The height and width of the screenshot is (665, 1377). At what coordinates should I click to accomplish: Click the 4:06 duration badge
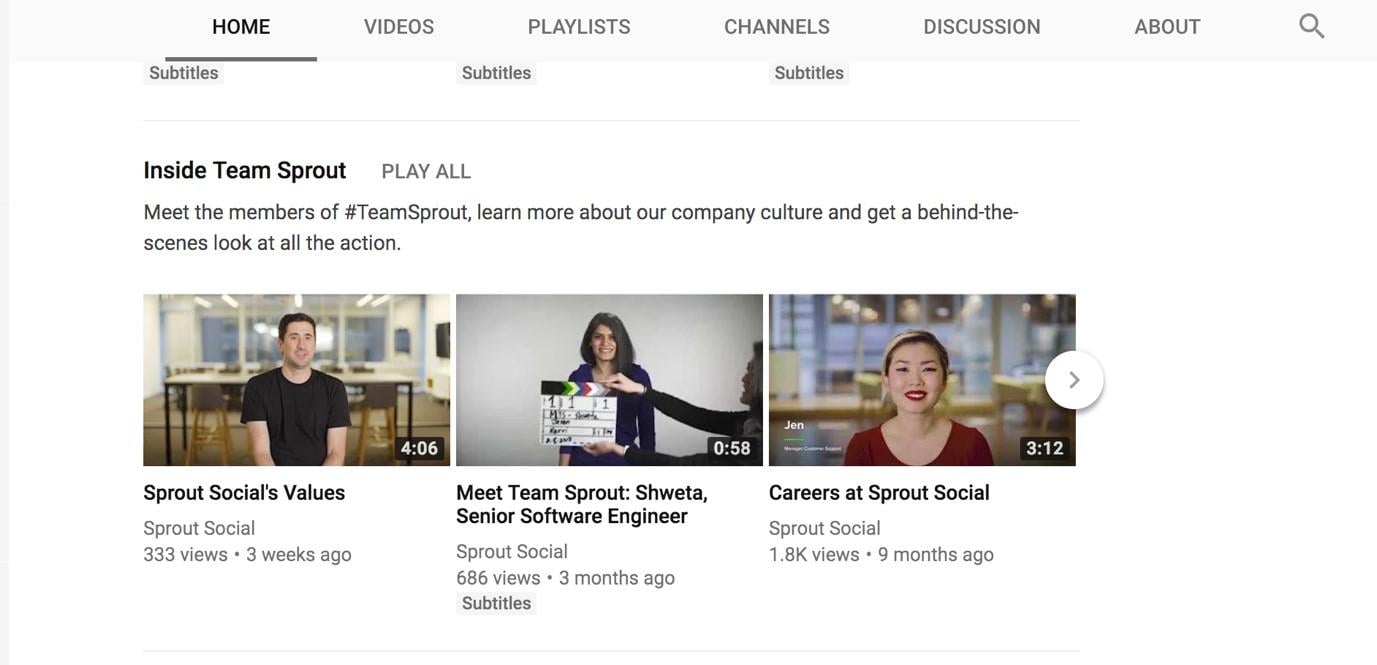coord(419,448)
